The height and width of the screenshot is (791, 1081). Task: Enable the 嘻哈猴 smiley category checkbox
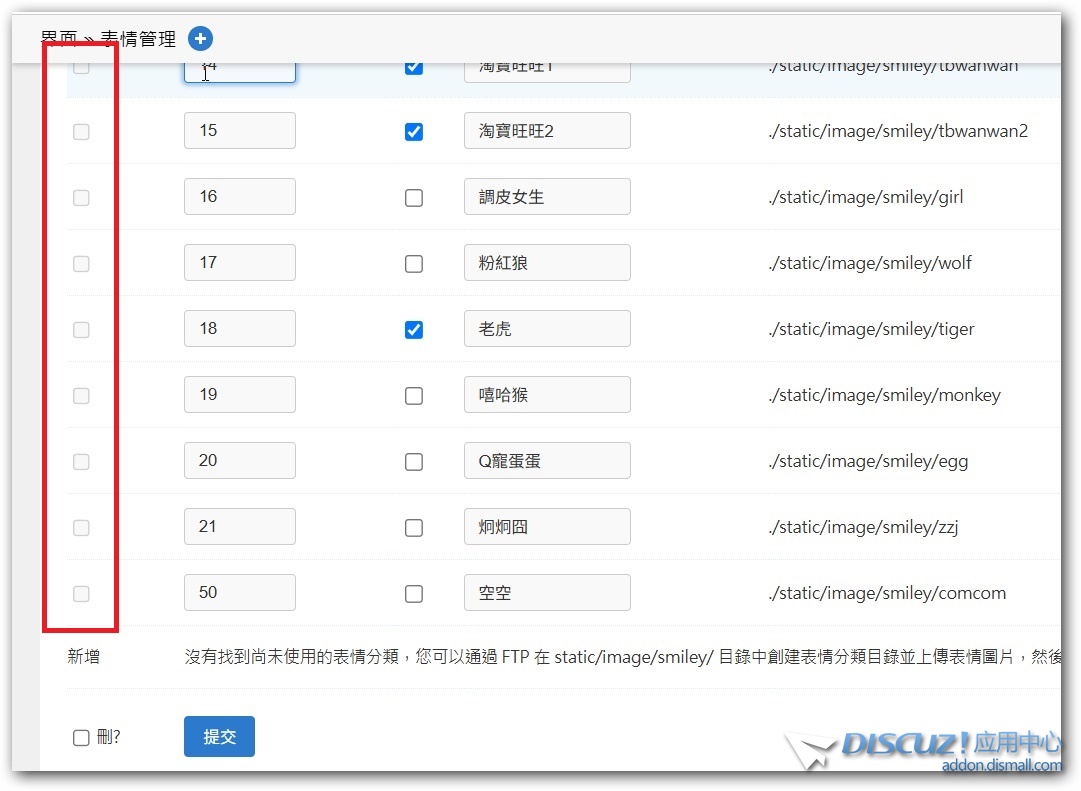414,396
